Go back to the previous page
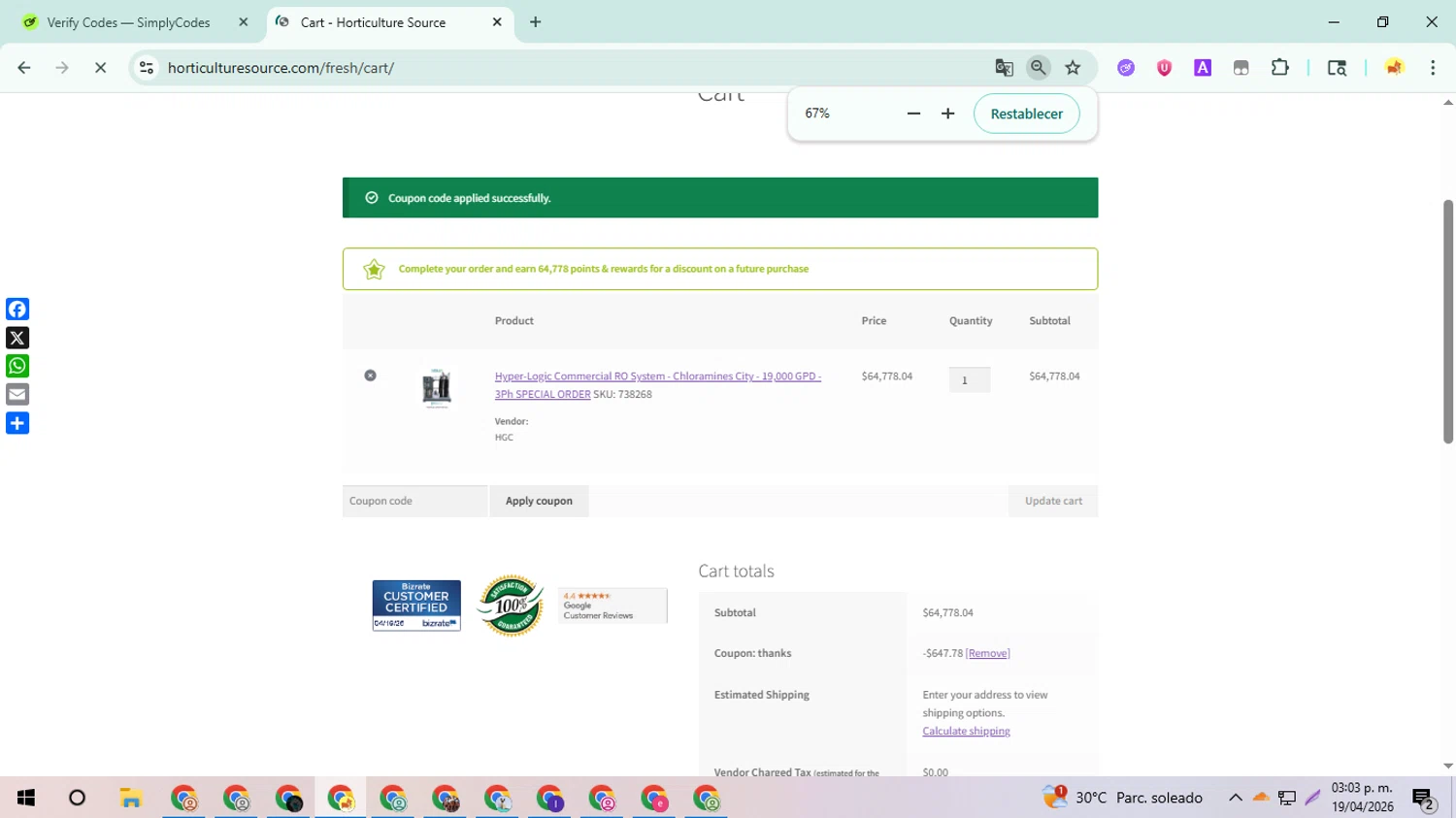The width and height of the screenshot is (1456, 818). [24, 68]
